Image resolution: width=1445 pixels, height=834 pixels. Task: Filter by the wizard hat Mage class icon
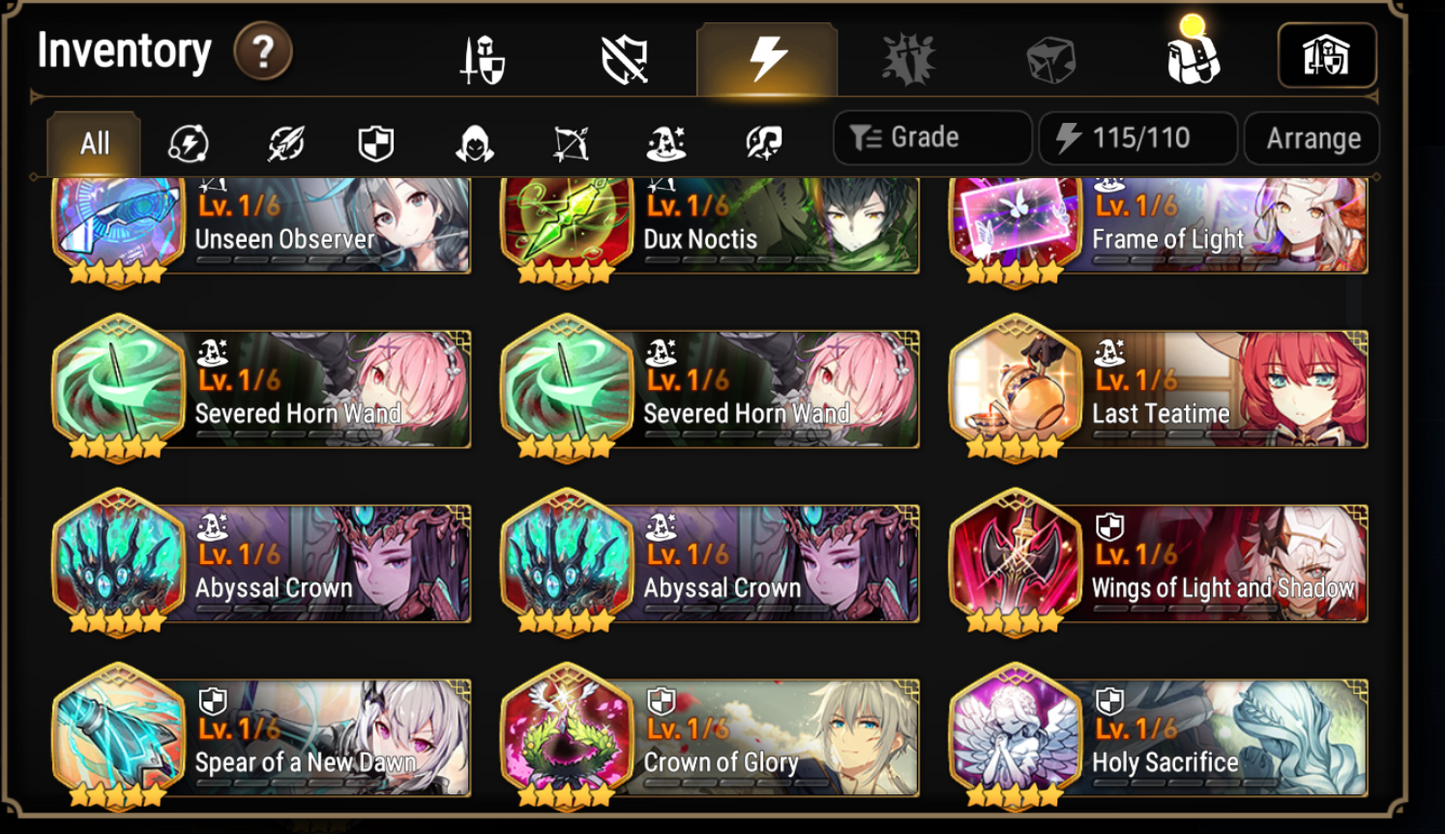[666, 144]
